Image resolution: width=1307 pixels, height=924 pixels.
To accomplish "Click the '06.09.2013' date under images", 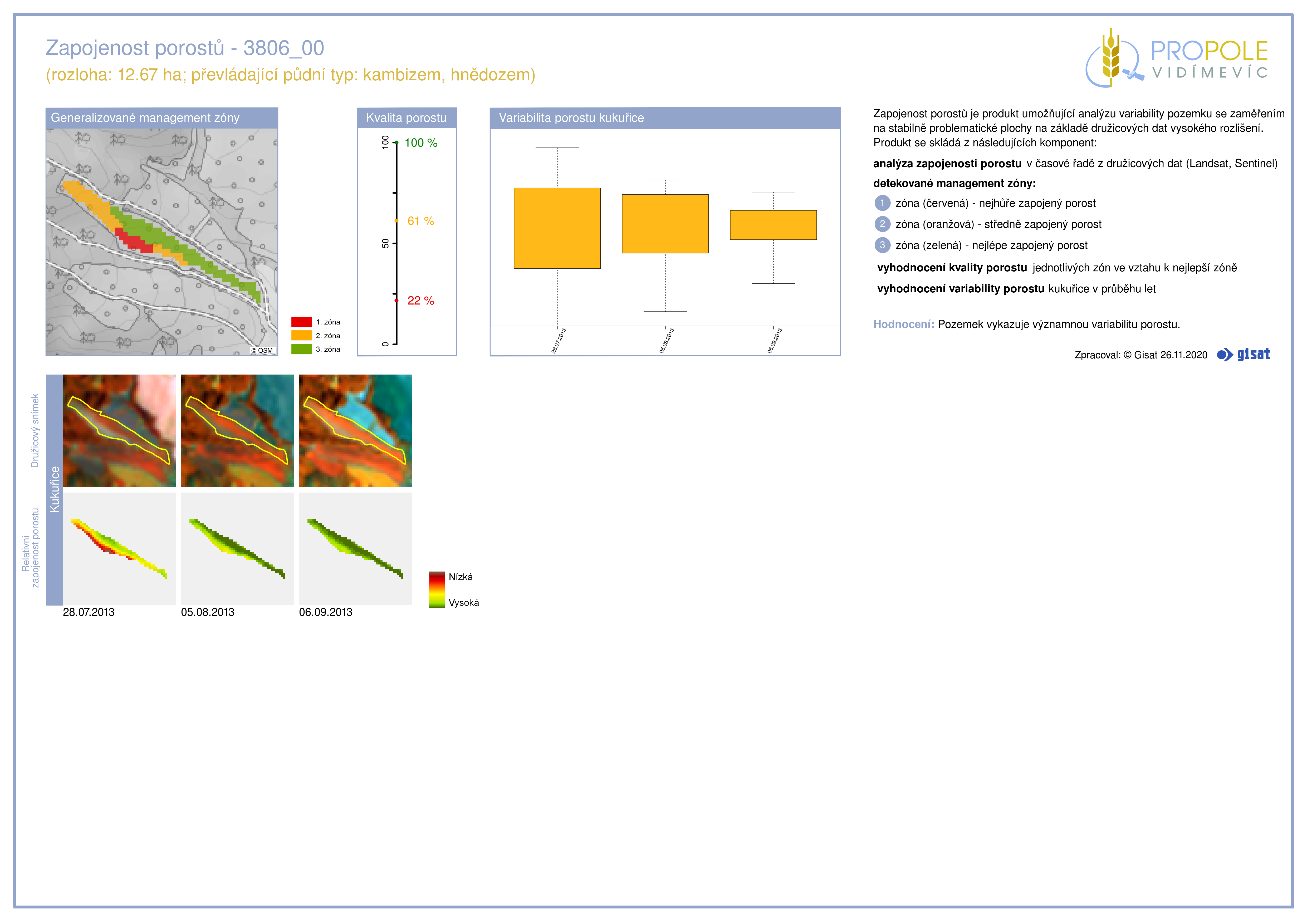I will point(326,612).
